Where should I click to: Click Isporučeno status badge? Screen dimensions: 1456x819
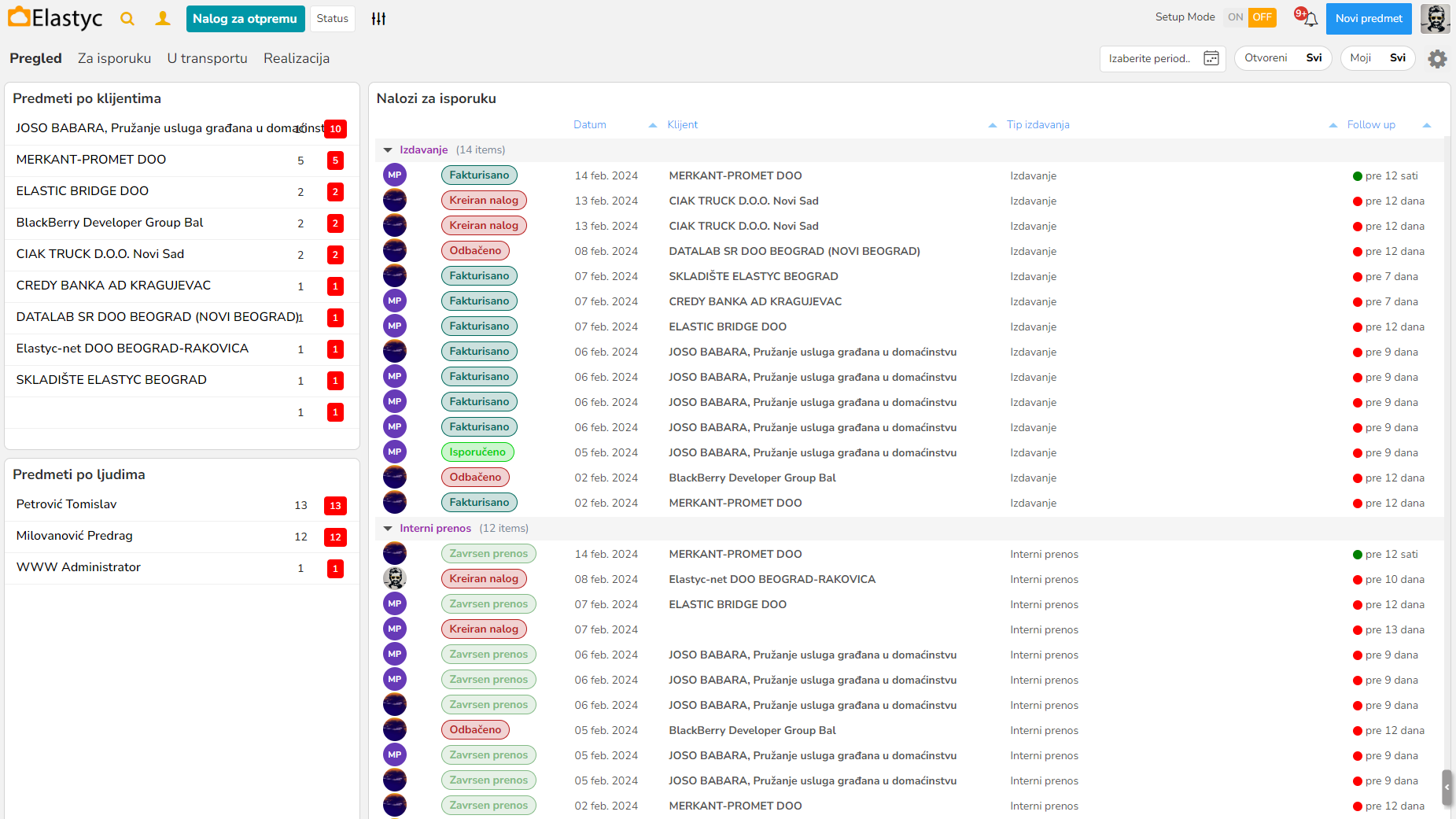(x=477, y=452)
